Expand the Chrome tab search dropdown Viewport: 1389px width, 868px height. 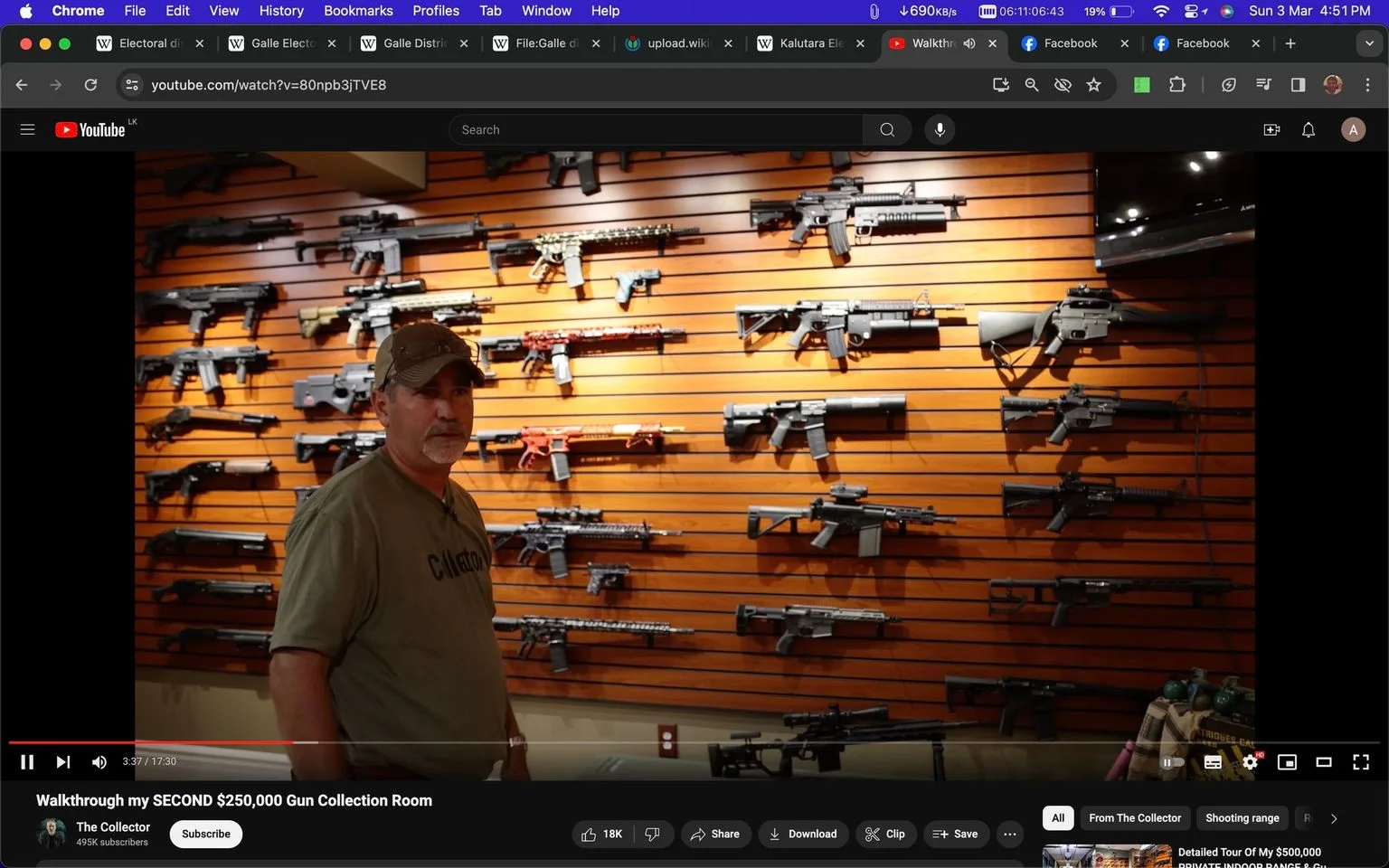pyautogui.click(x=1368, y=43)
